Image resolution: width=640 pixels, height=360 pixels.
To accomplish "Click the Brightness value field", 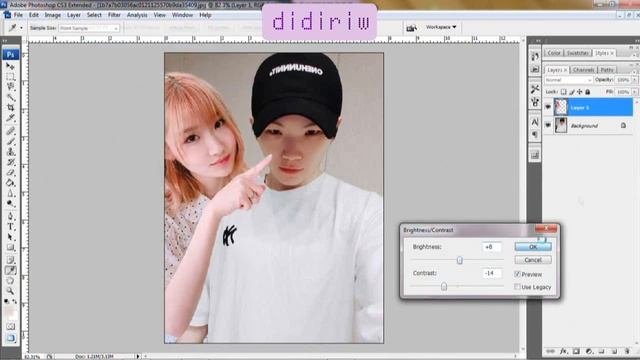I will (491, 247).
